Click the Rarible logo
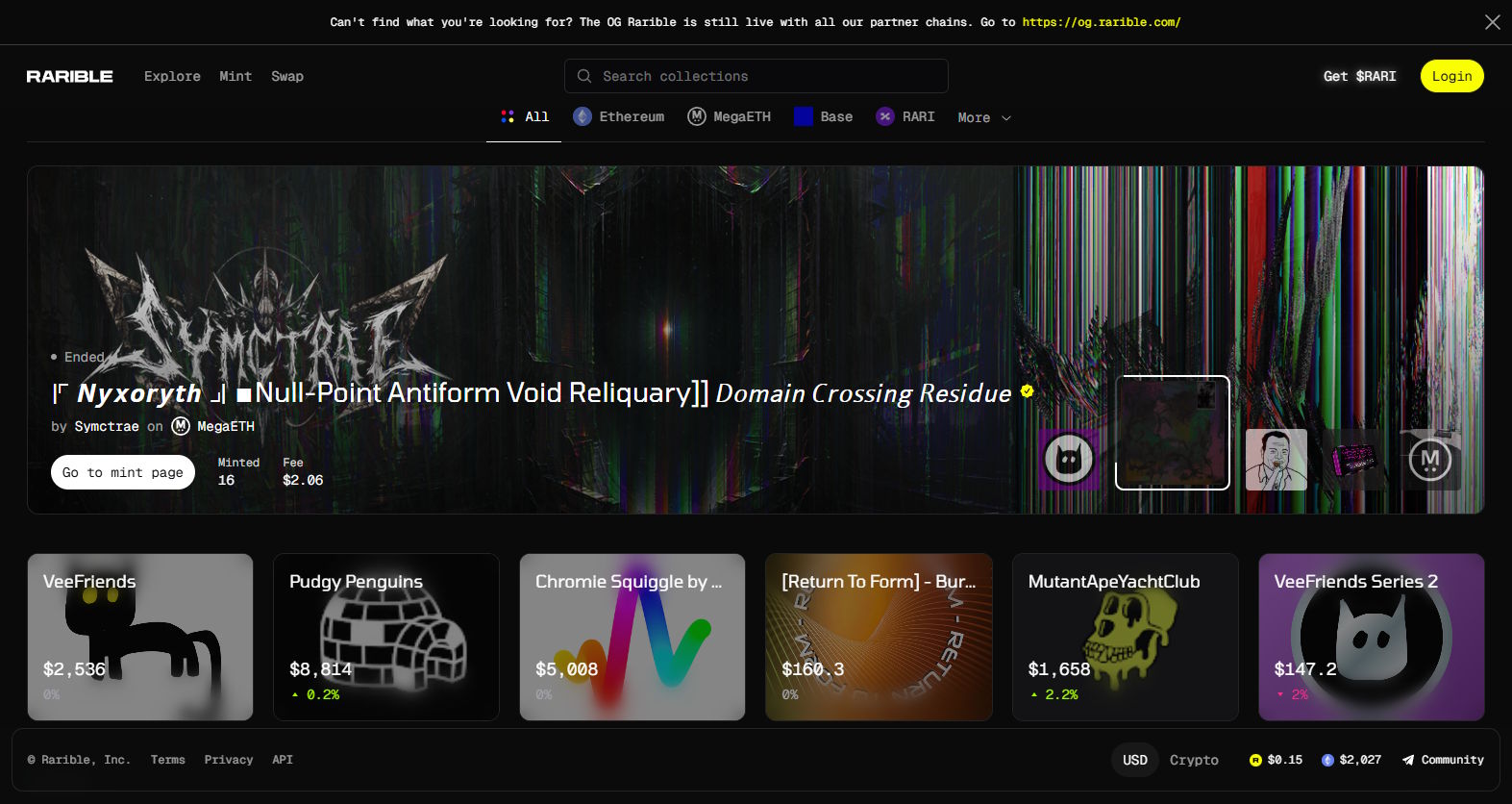The width and height of the screenshot is (1512, 804). (69, 76)
